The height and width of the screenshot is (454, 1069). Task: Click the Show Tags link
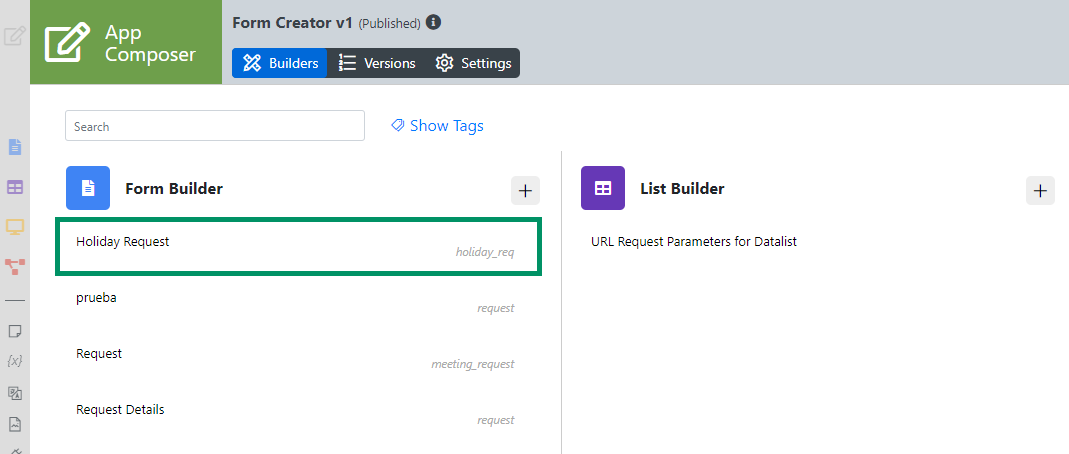click(437, 125)
